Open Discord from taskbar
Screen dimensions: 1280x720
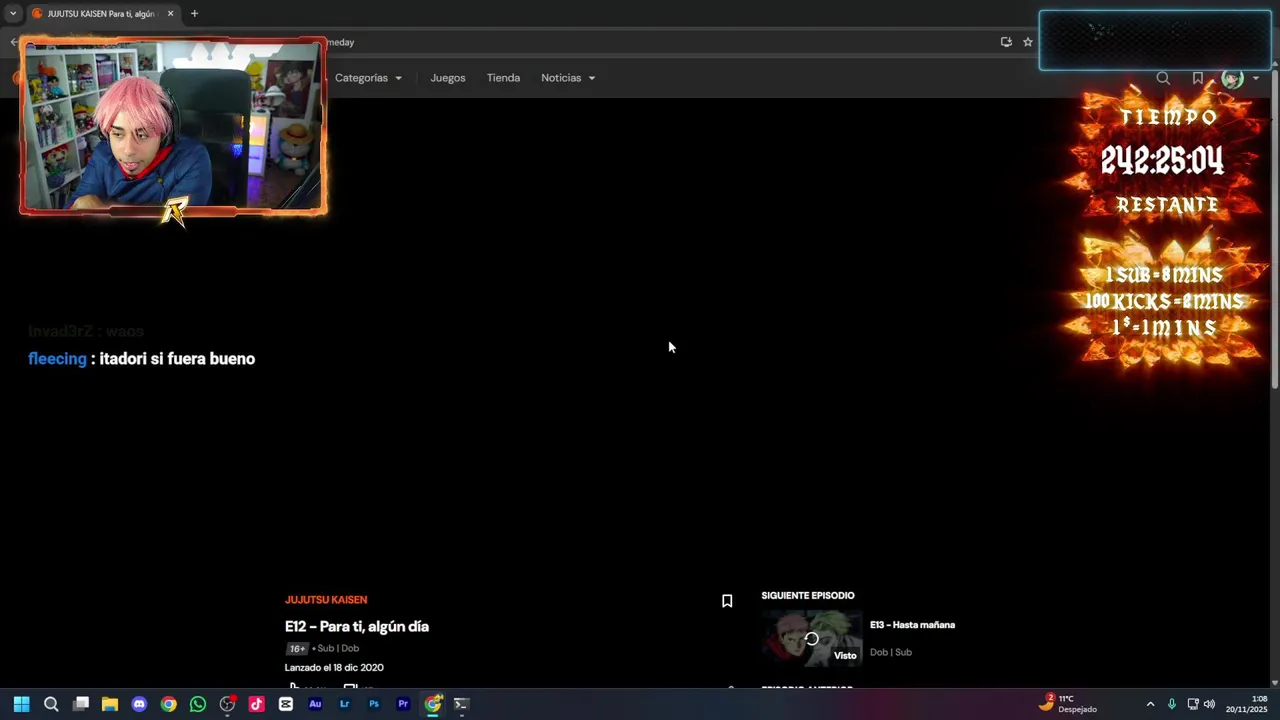pyautogui.click(x=139, y=704)
